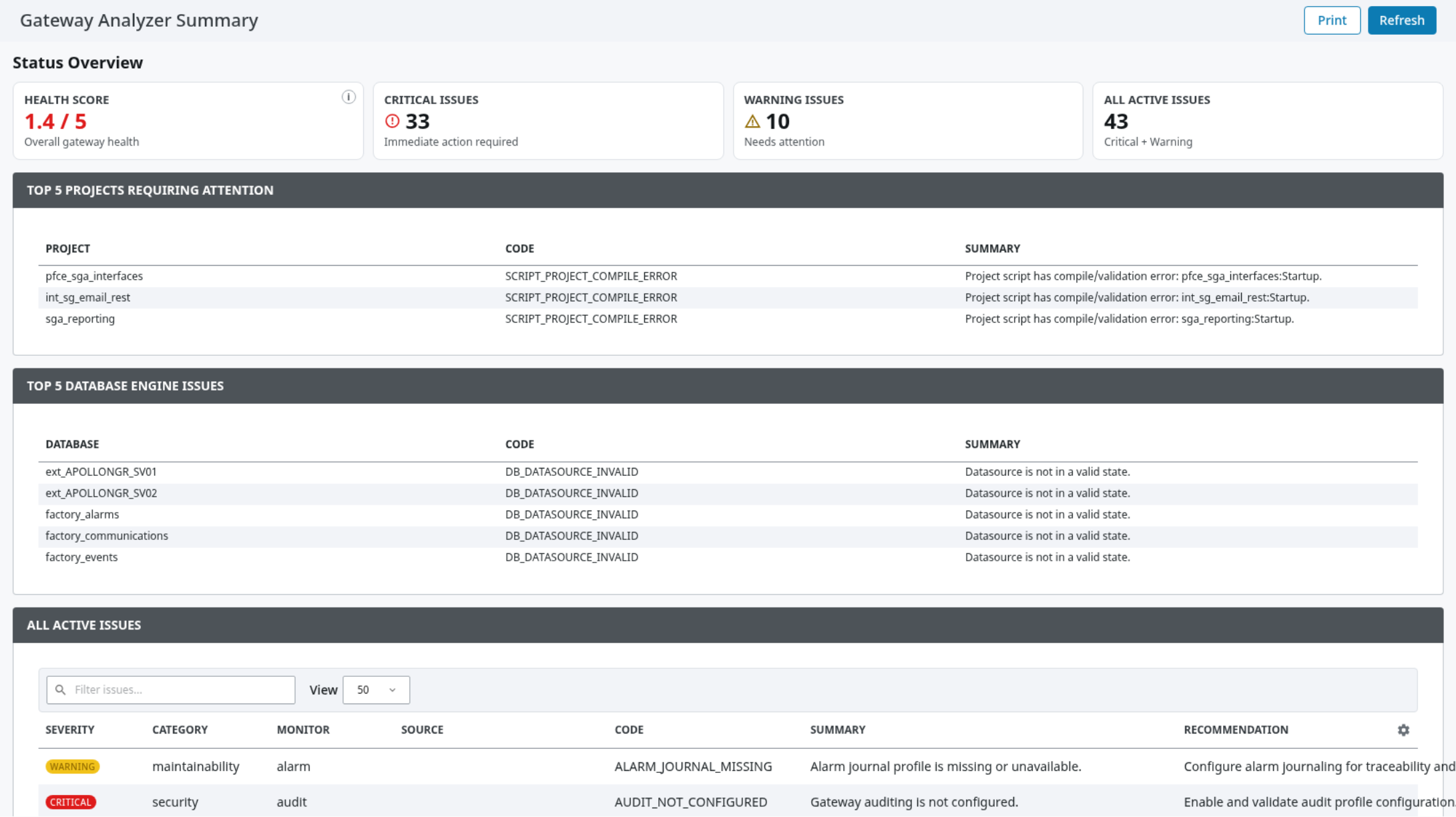Click the search magnifier in filter box
The width and height of the screenshot is (1456, 817).
click(61, 690)
